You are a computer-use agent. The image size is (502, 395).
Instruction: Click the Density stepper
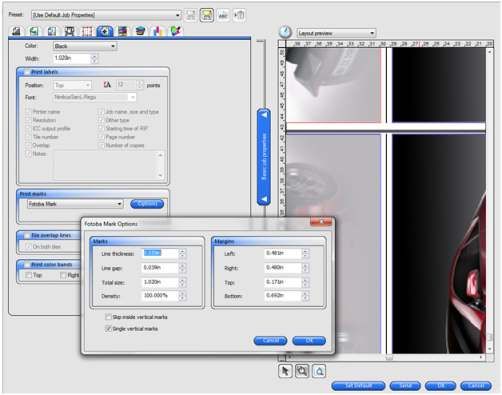[182, 296]
